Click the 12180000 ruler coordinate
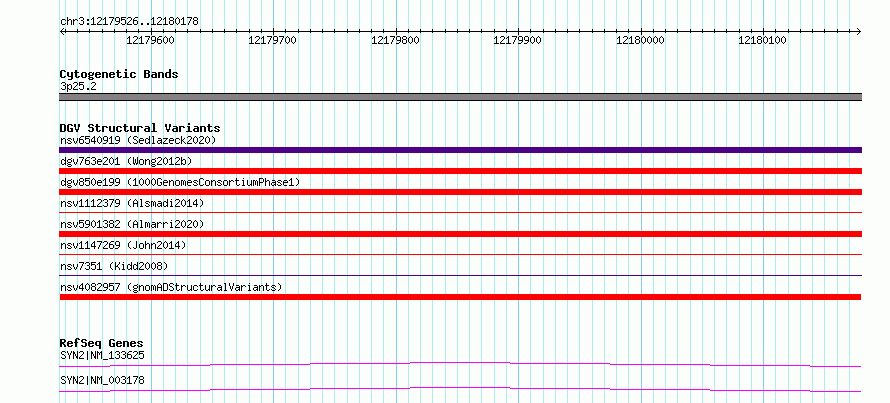This screenshot has height=403, width=890. pyautogui.click(x=640, y=40)
